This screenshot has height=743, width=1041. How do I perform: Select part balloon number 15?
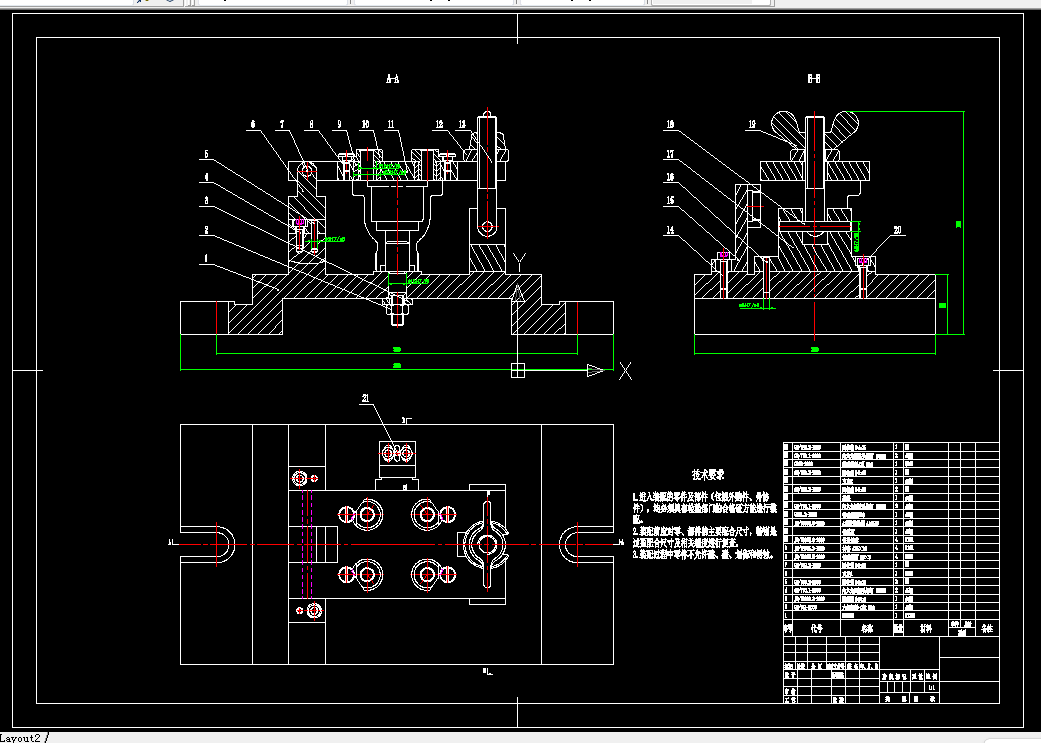point(670,201)
